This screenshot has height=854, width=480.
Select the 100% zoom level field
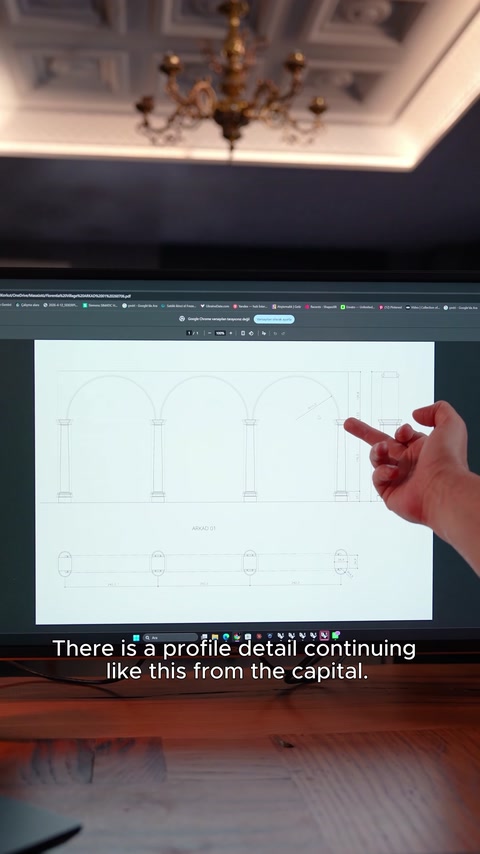[220, 333]
